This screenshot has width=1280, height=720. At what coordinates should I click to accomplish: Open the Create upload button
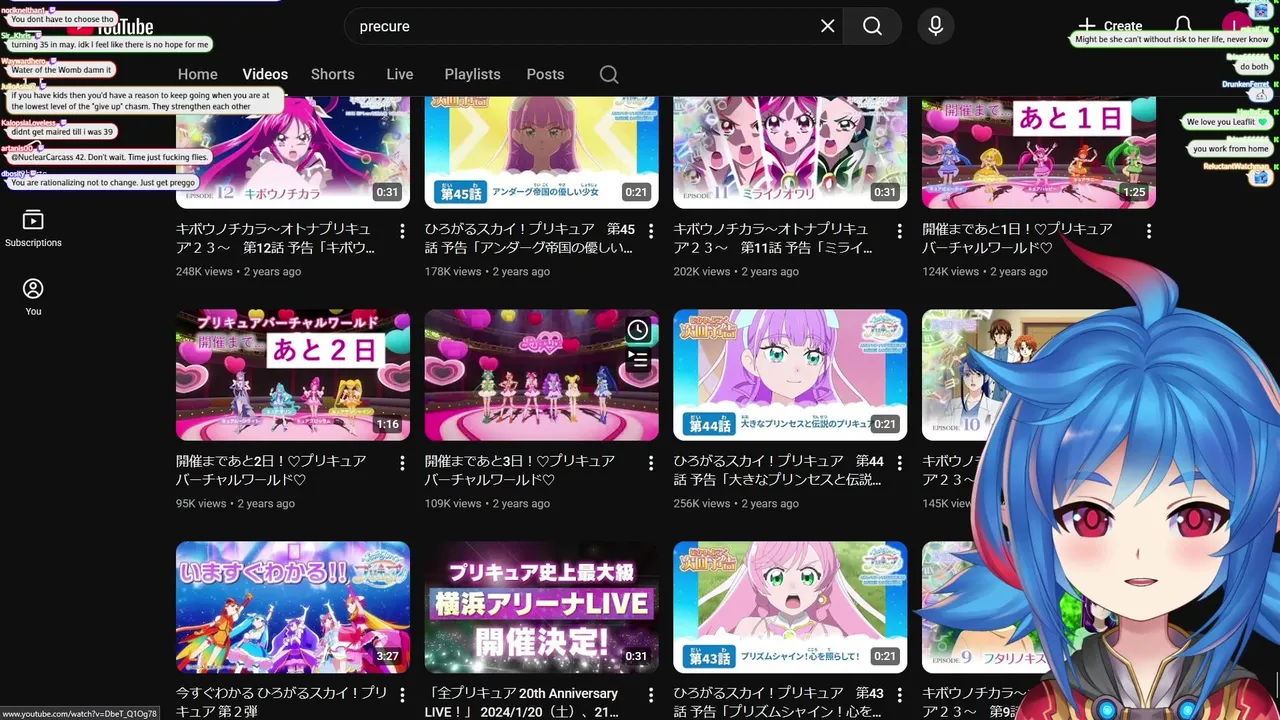(x=1111, y=26)
